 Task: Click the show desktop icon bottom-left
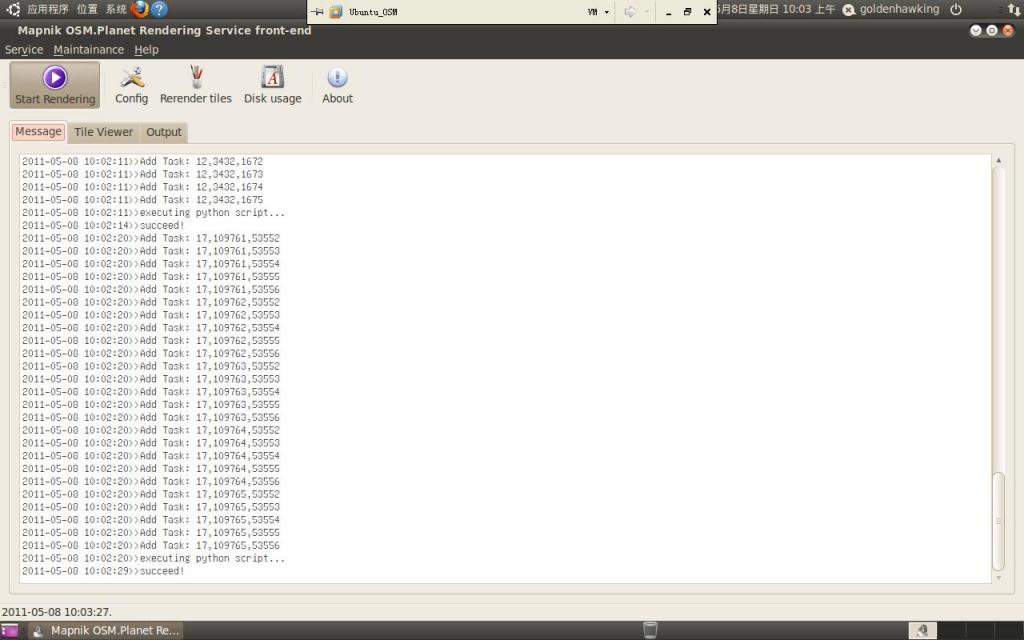(10, 630)
